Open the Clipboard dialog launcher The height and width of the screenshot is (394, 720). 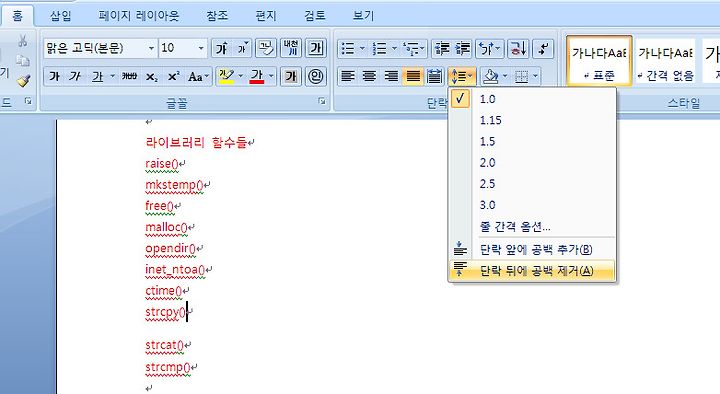pos(28,101)
